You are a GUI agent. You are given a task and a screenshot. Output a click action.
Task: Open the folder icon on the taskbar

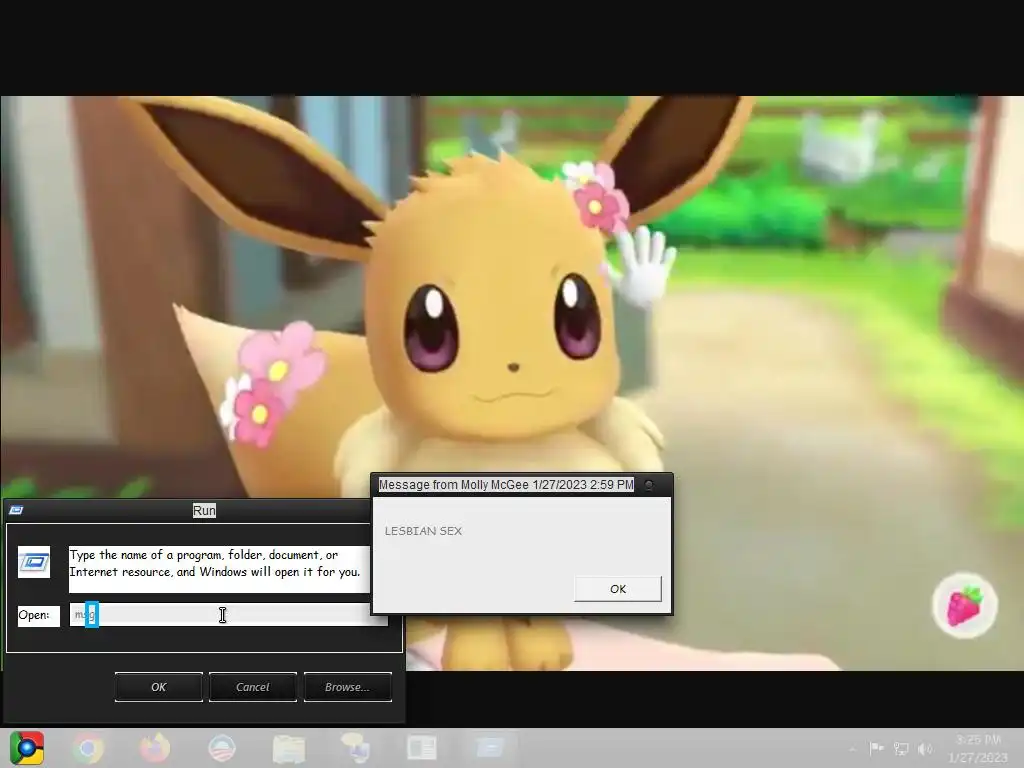pos(288,748)
